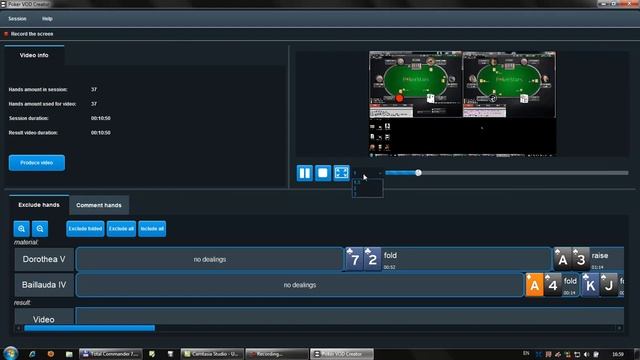Screen dimensions: 640x360
Task: Select Record the screen option
Action: coord(29,34)
